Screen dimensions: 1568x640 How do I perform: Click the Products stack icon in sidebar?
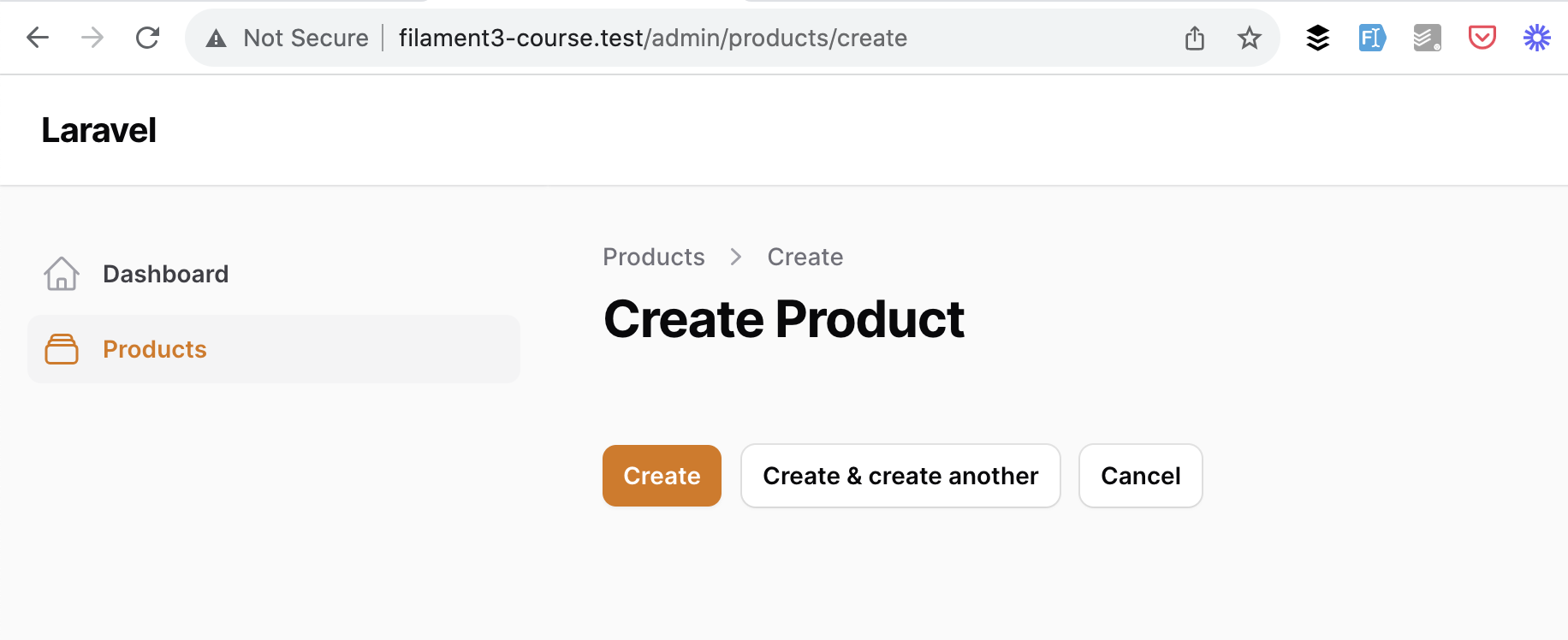click(62, 349)
